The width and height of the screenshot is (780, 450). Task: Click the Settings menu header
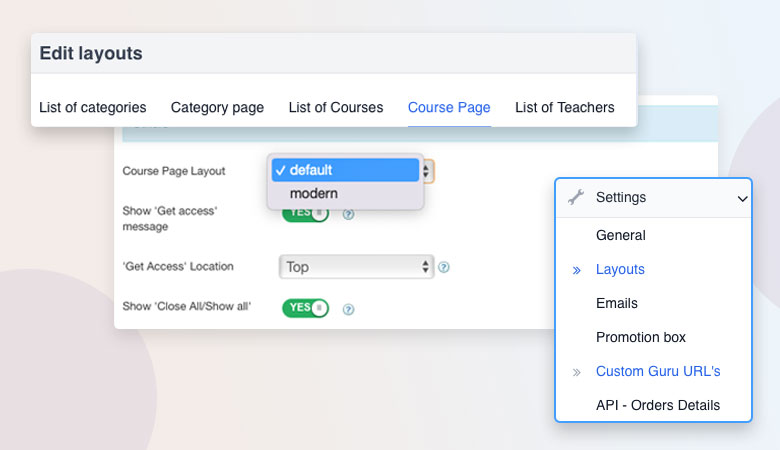click(653, 197)
